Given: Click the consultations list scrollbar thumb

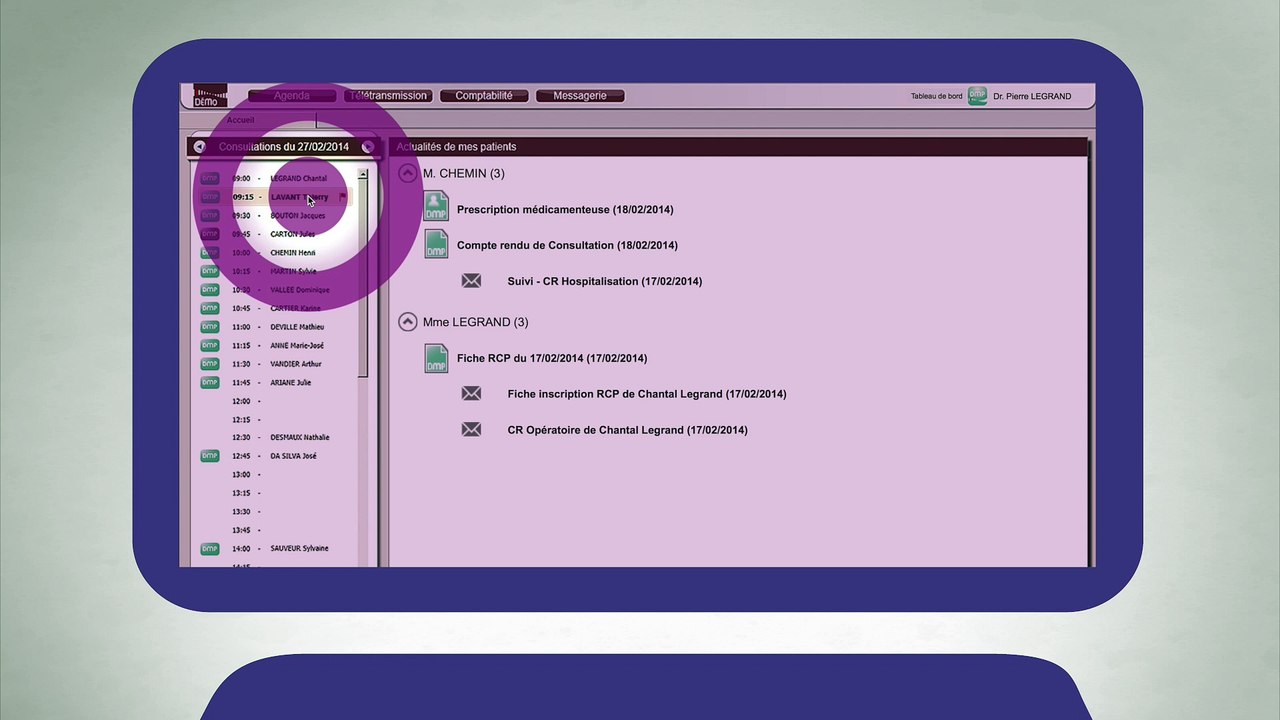Looking at the screenshot, I should coord(363,279).
